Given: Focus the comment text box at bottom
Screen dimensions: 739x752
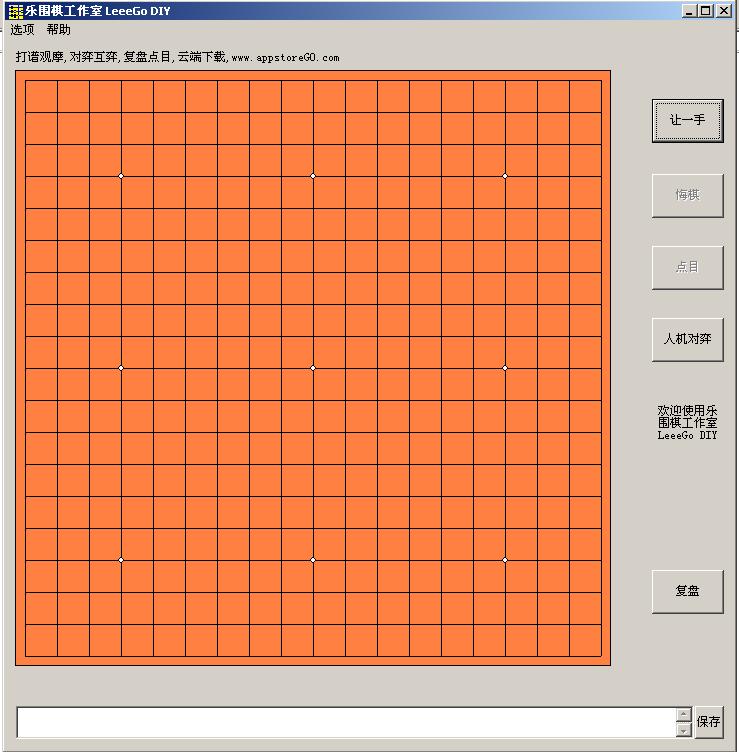Looking at the screenshot, I should [x=346, y=722].
